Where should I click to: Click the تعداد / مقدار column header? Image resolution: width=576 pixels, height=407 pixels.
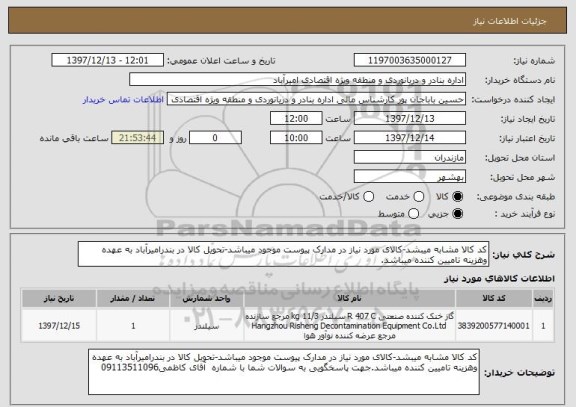133,298
